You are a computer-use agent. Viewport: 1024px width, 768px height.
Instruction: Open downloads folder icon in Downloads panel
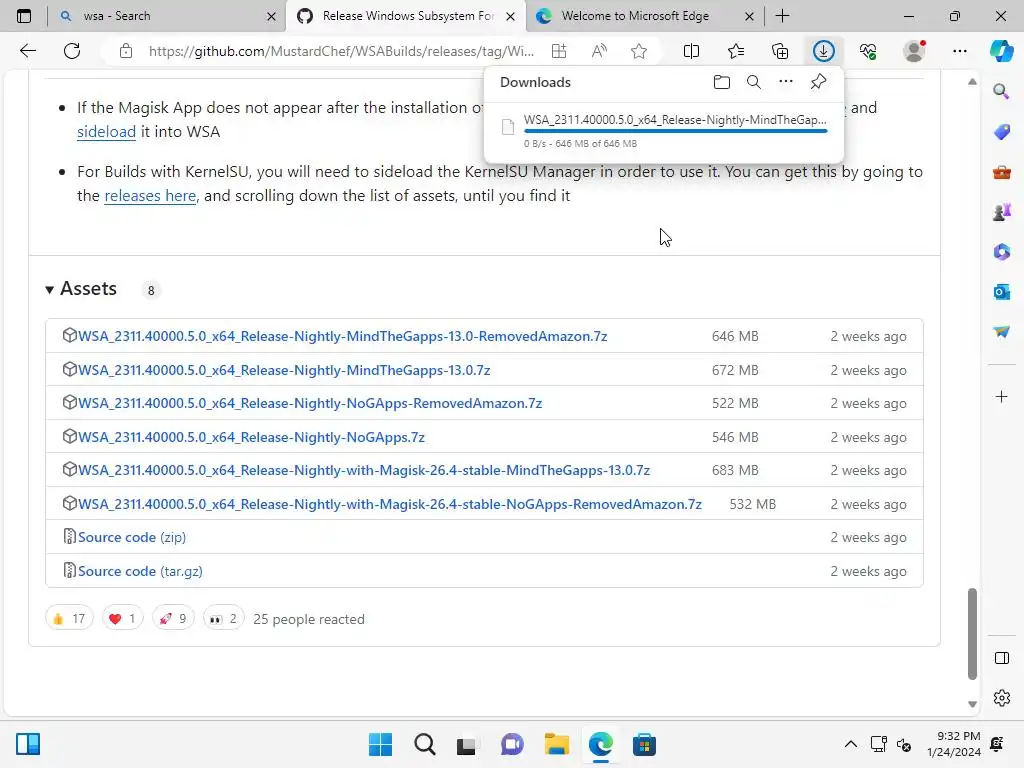pyautogui.click(x=722, y=82)
